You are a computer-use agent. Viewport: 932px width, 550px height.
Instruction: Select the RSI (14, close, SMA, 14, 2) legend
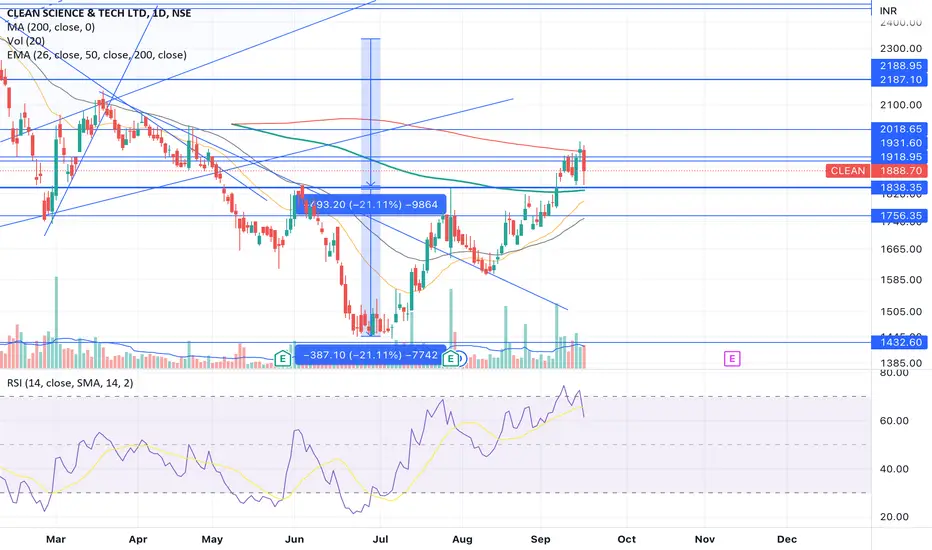click(70, 383)
